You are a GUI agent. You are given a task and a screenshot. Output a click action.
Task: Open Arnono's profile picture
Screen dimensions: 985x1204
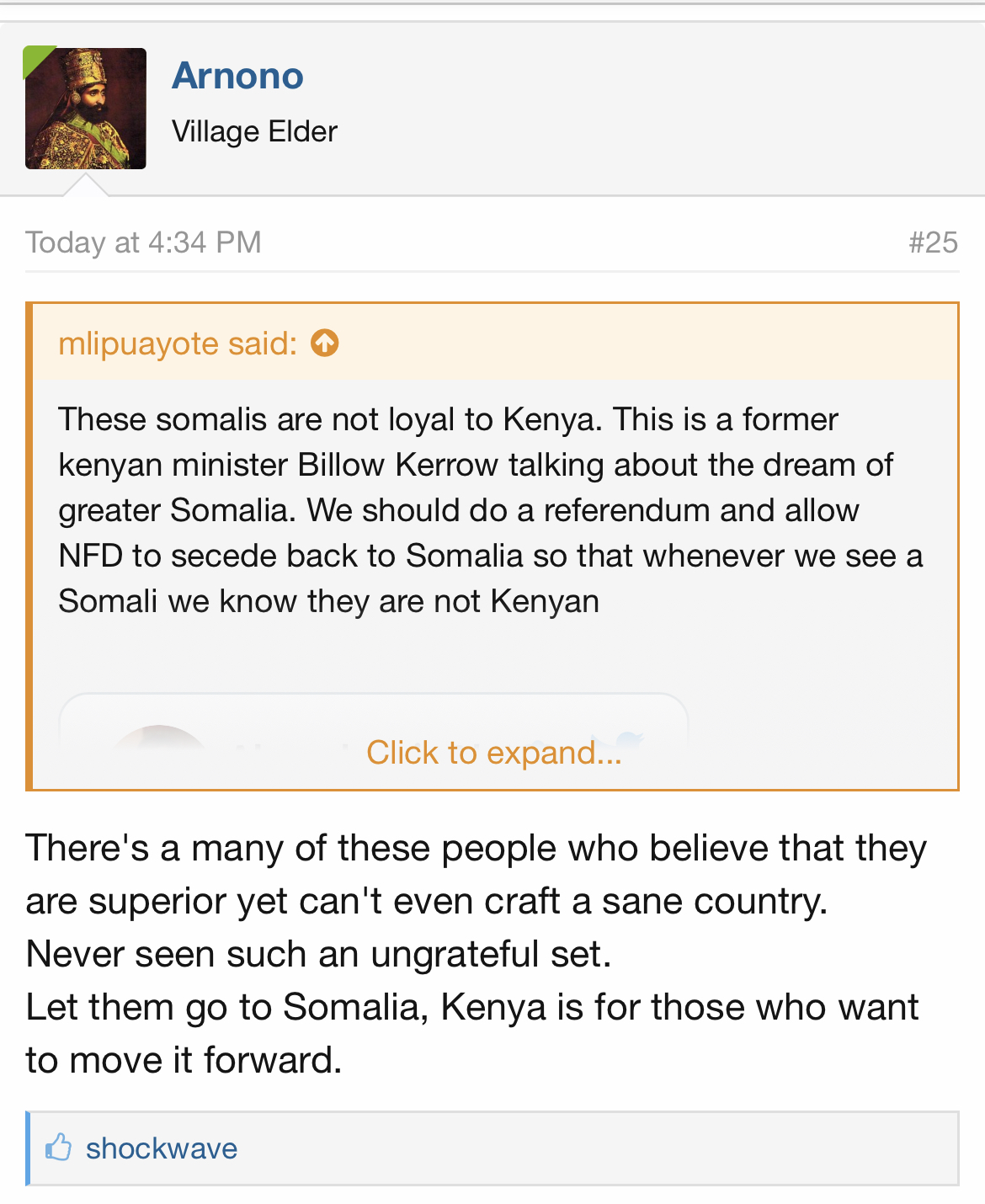[86, 109]
